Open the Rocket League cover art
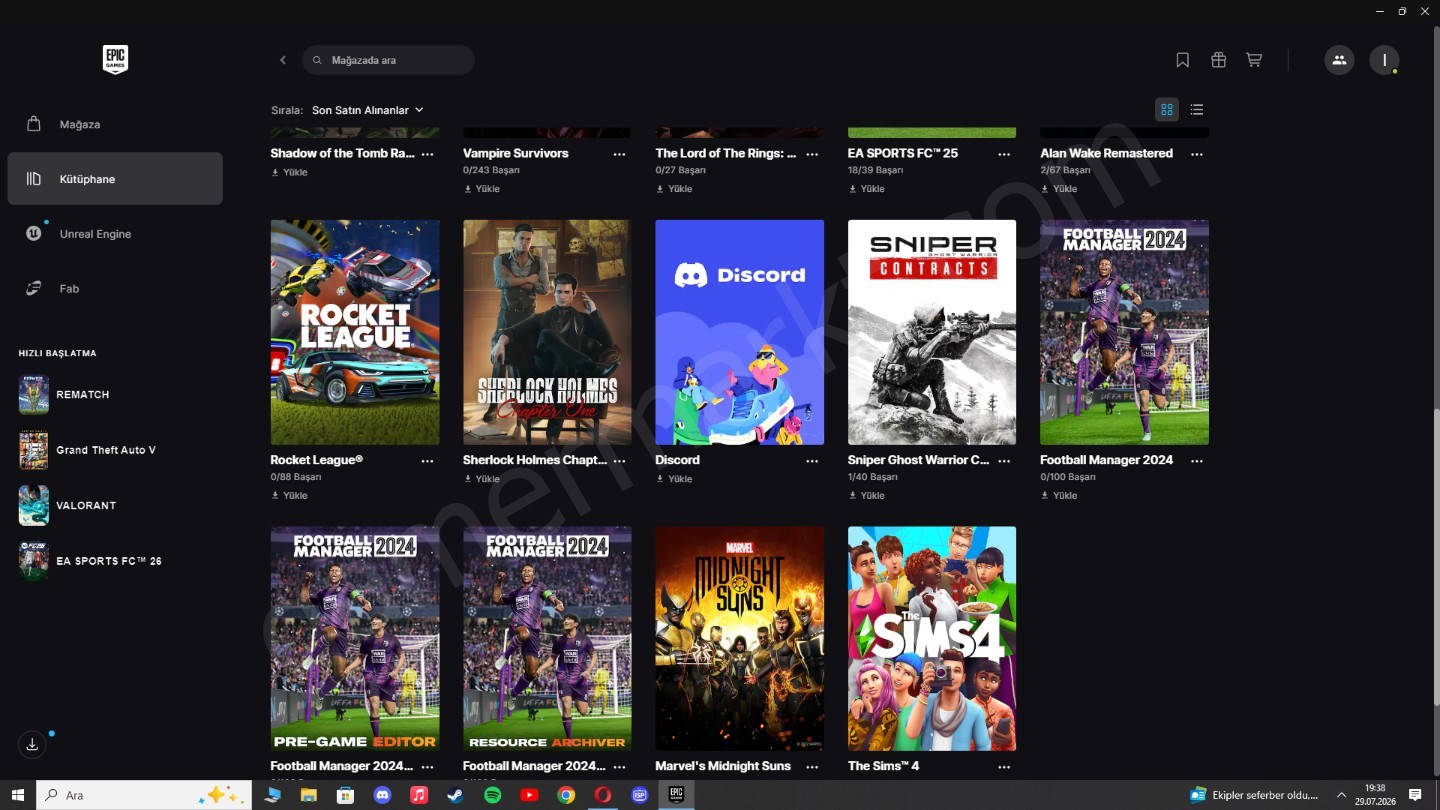Screen dimensions: 1440x810 (x=355, y=332)
